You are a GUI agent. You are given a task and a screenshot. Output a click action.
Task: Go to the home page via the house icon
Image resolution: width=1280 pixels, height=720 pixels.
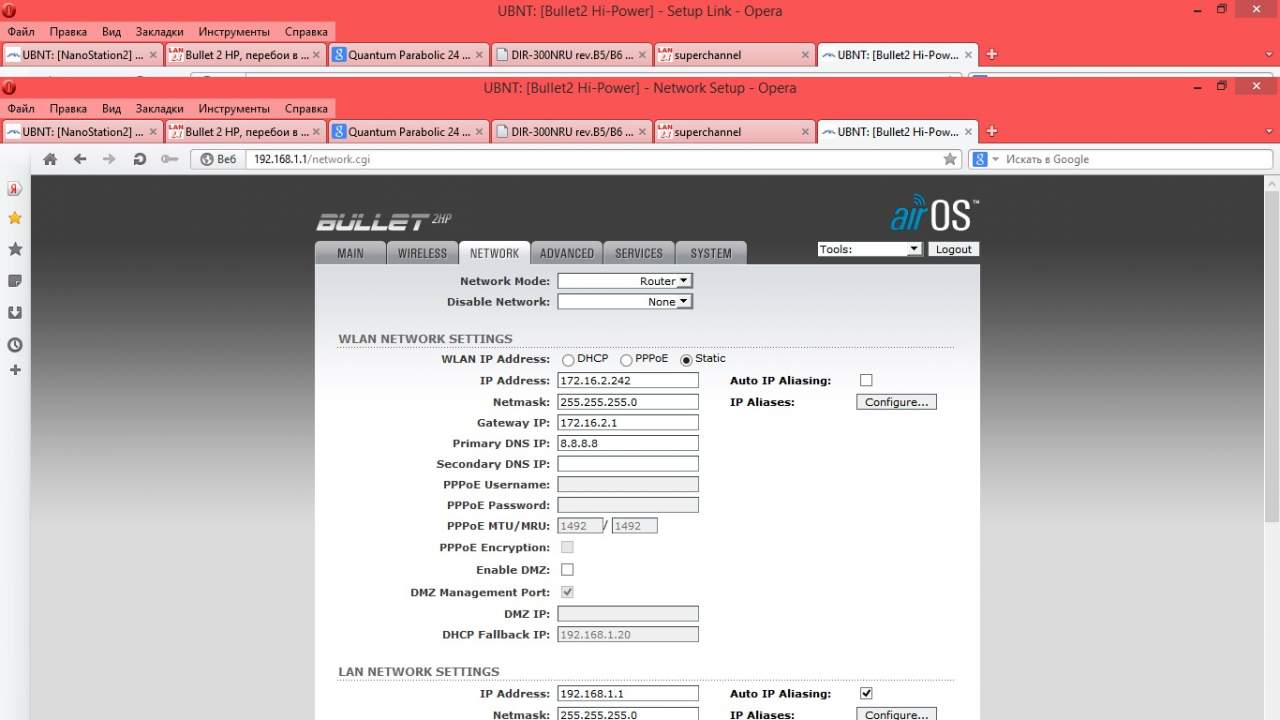pos(50,159)
